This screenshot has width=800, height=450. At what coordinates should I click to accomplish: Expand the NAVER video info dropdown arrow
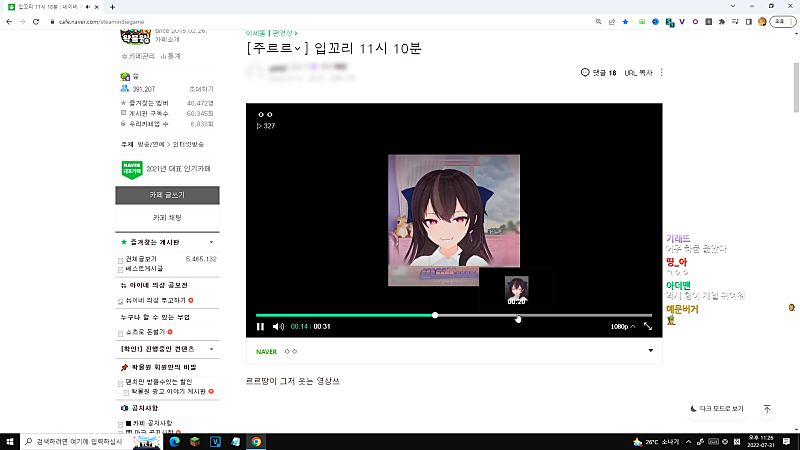point(651,351)
